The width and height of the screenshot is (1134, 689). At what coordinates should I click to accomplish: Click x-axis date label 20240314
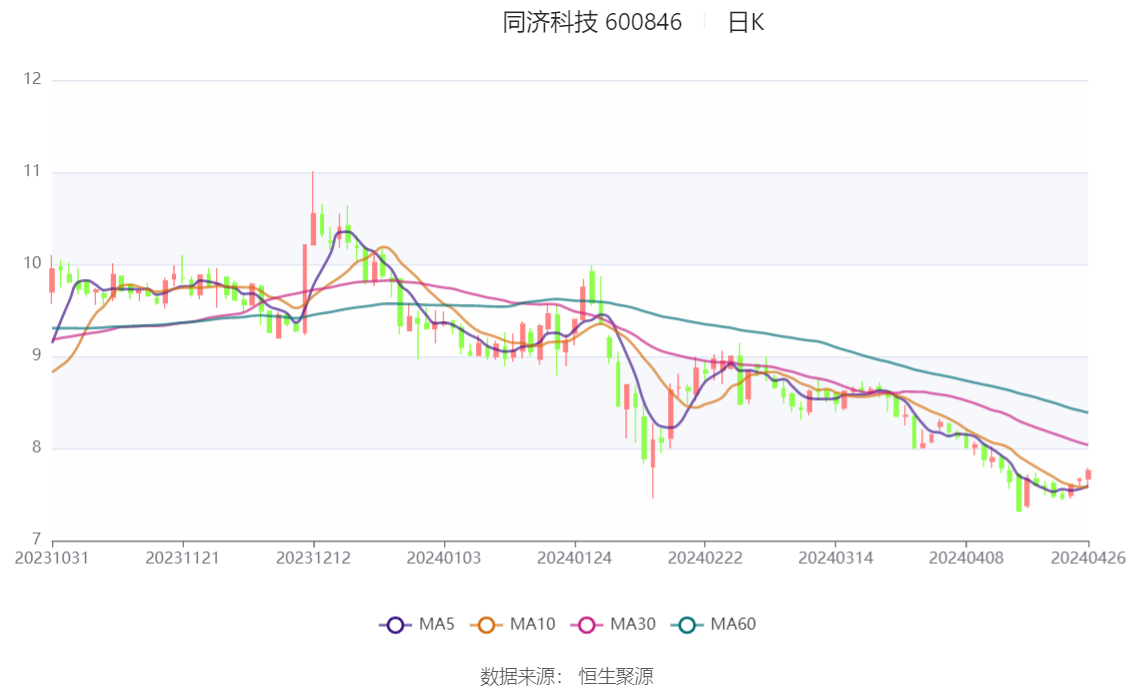[x=835, y=558]
